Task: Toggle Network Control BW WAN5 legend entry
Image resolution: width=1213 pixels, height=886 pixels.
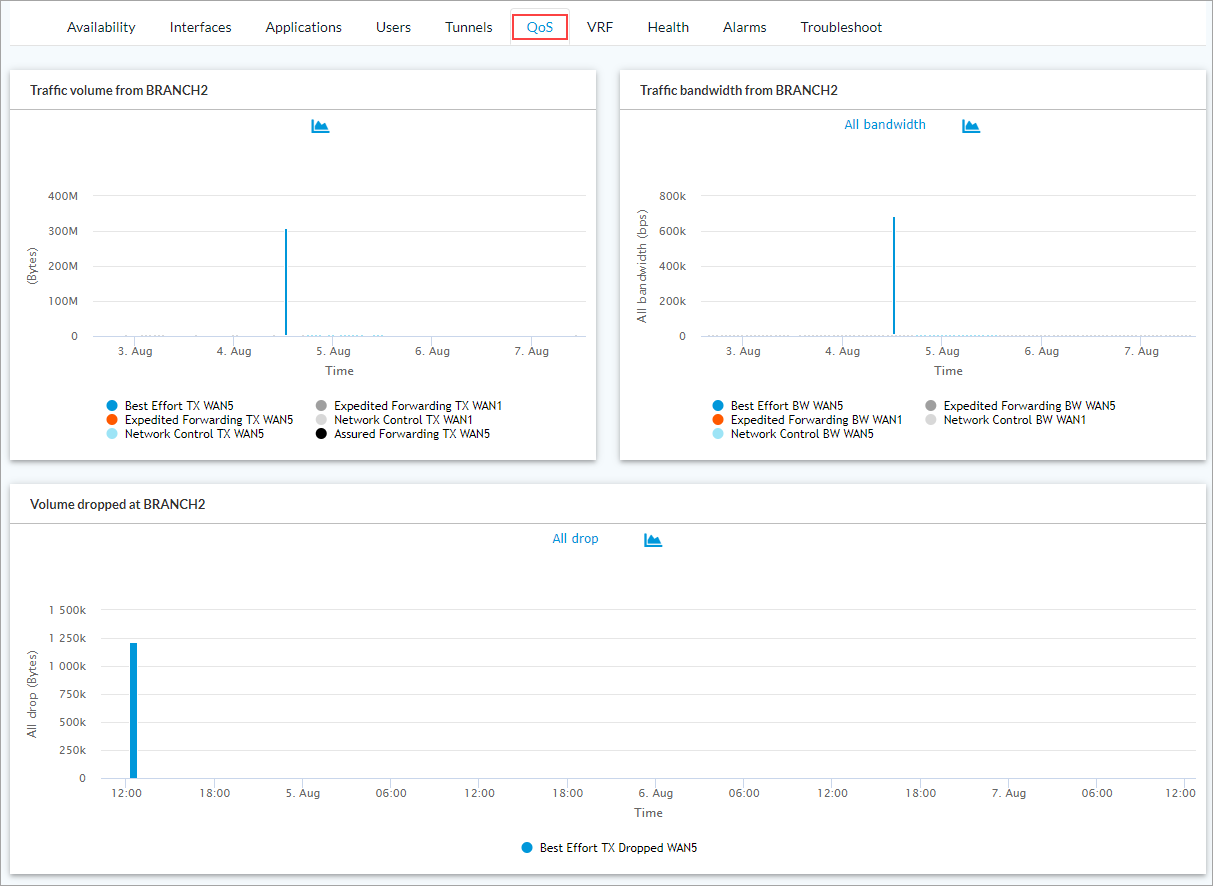Action: point(801,434)
